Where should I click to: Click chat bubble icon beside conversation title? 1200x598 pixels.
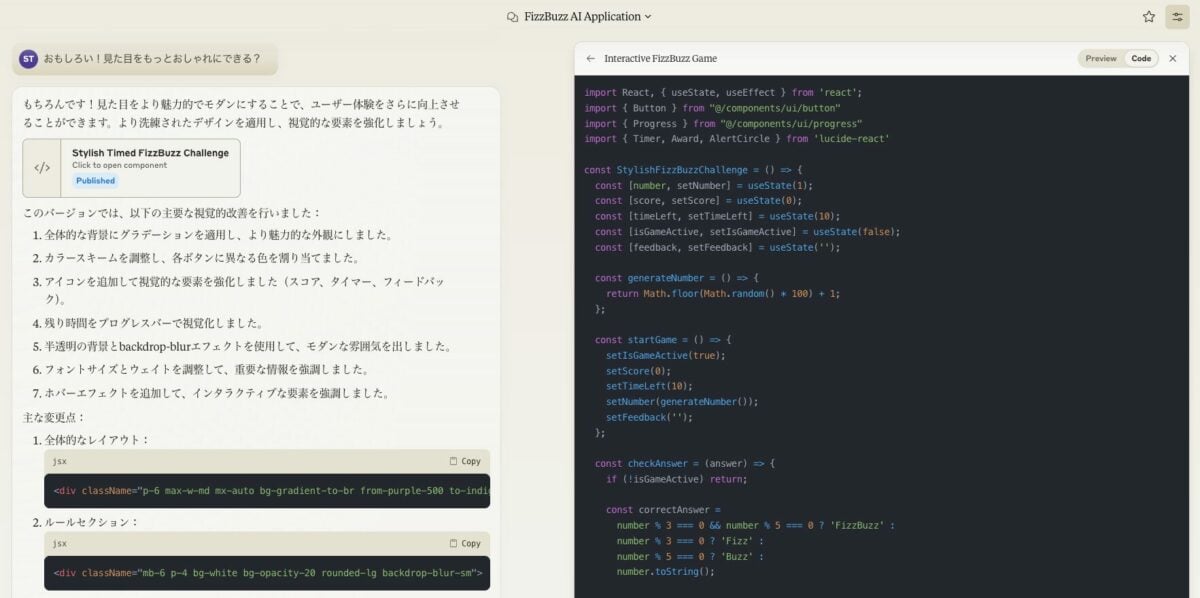513,17
